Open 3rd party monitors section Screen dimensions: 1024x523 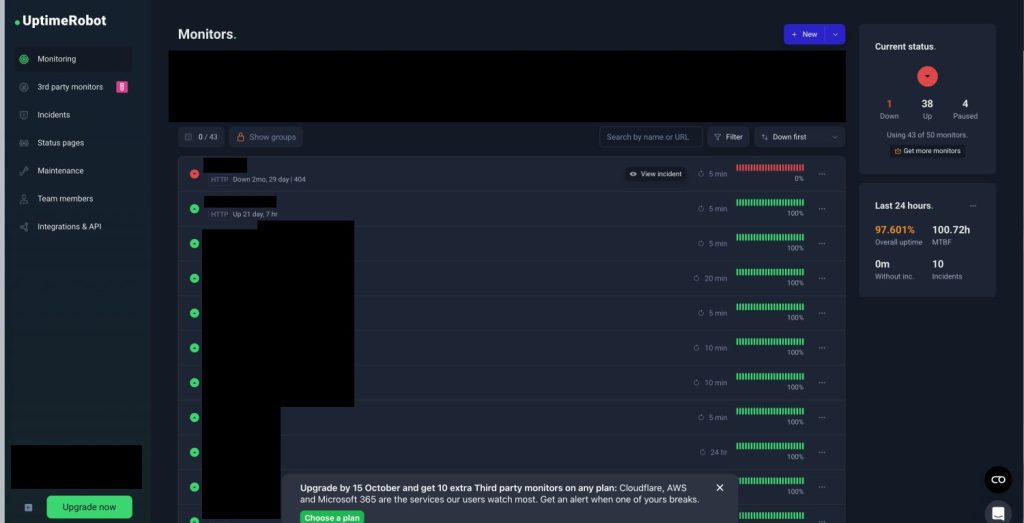point(70,87)
